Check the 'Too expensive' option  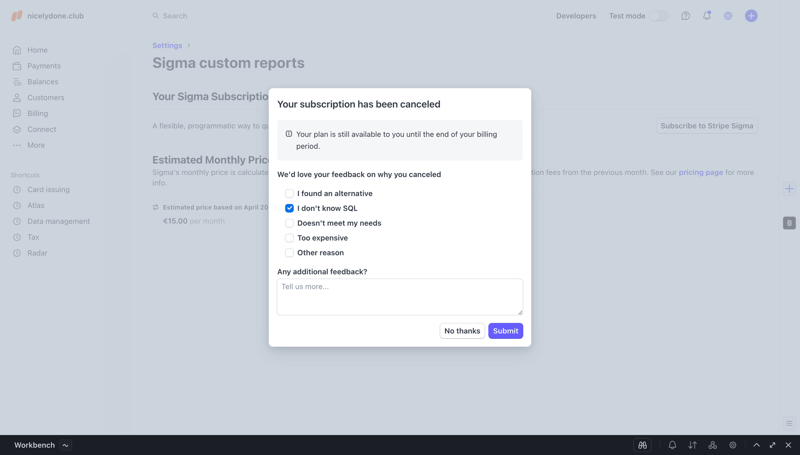(x=289, y=238)
